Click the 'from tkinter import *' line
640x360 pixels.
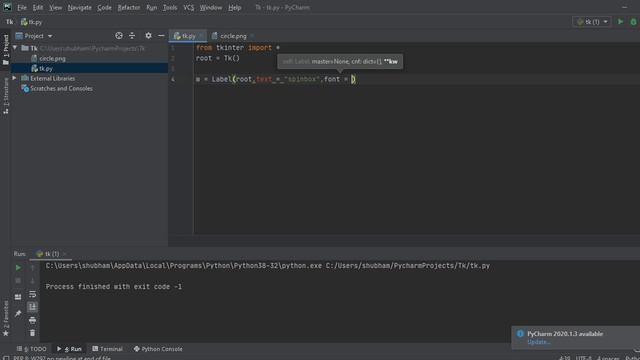tap(238, 48)
